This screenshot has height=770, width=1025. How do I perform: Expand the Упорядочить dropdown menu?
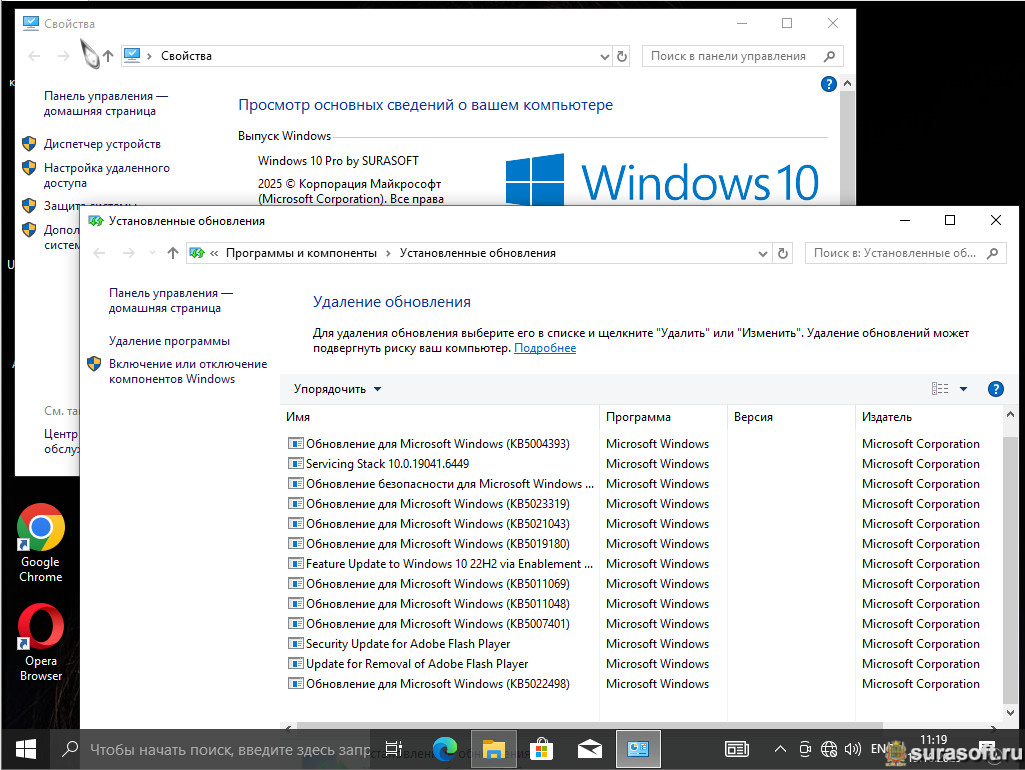337,389
